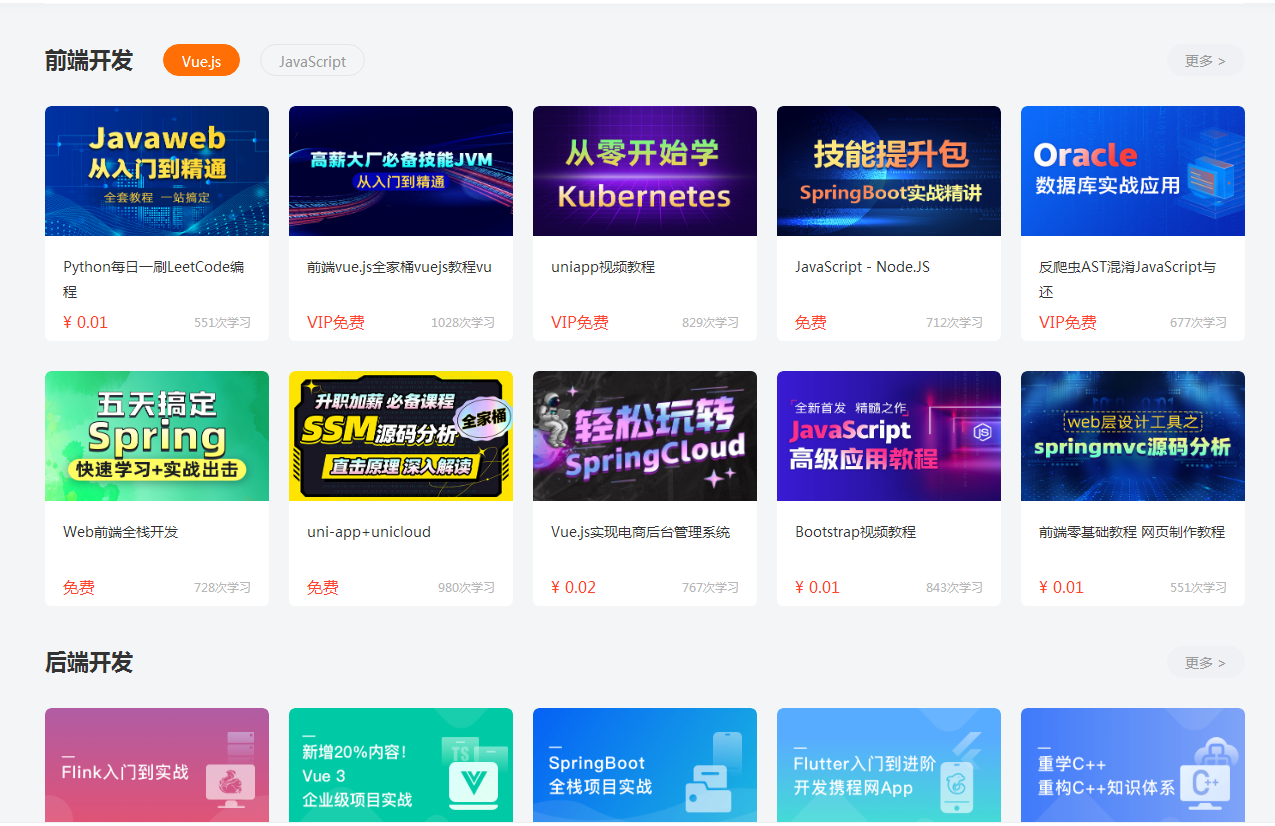The width and height of the screenshot is (1275, 826).
Task: Click the ¥ 0.01 price under 前端零基础教程
Action: (x=1061, y=587)
